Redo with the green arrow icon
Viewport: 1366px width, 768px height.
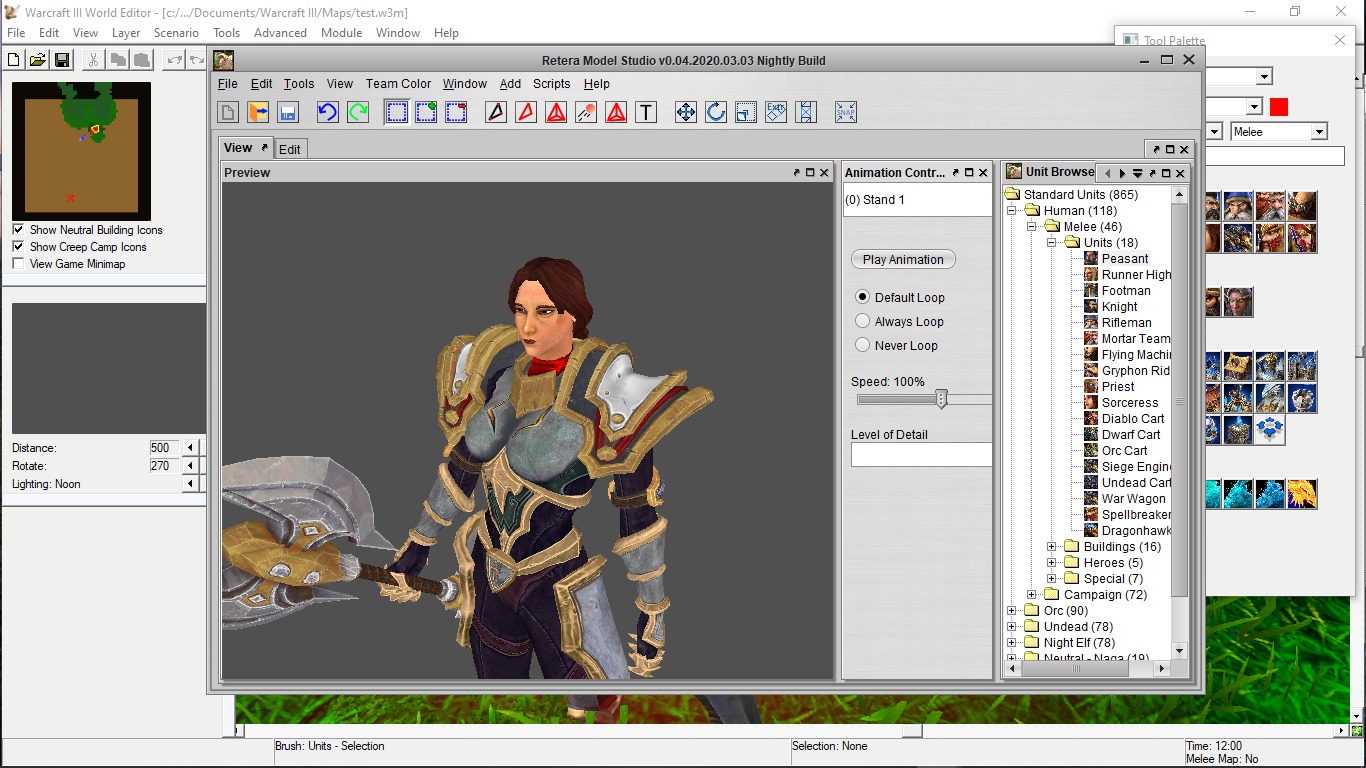[x=358, y=112]
